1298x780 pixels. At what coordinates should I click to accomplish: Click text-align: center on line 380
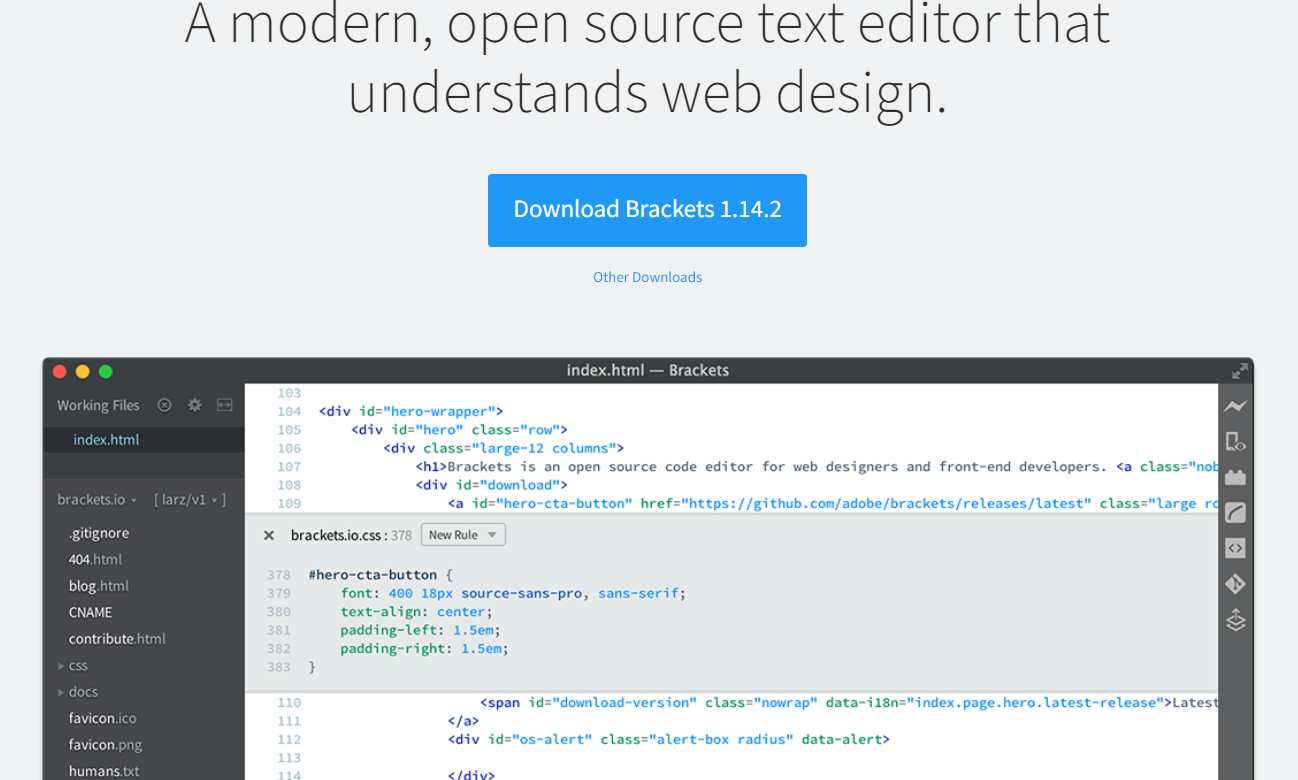416,612
